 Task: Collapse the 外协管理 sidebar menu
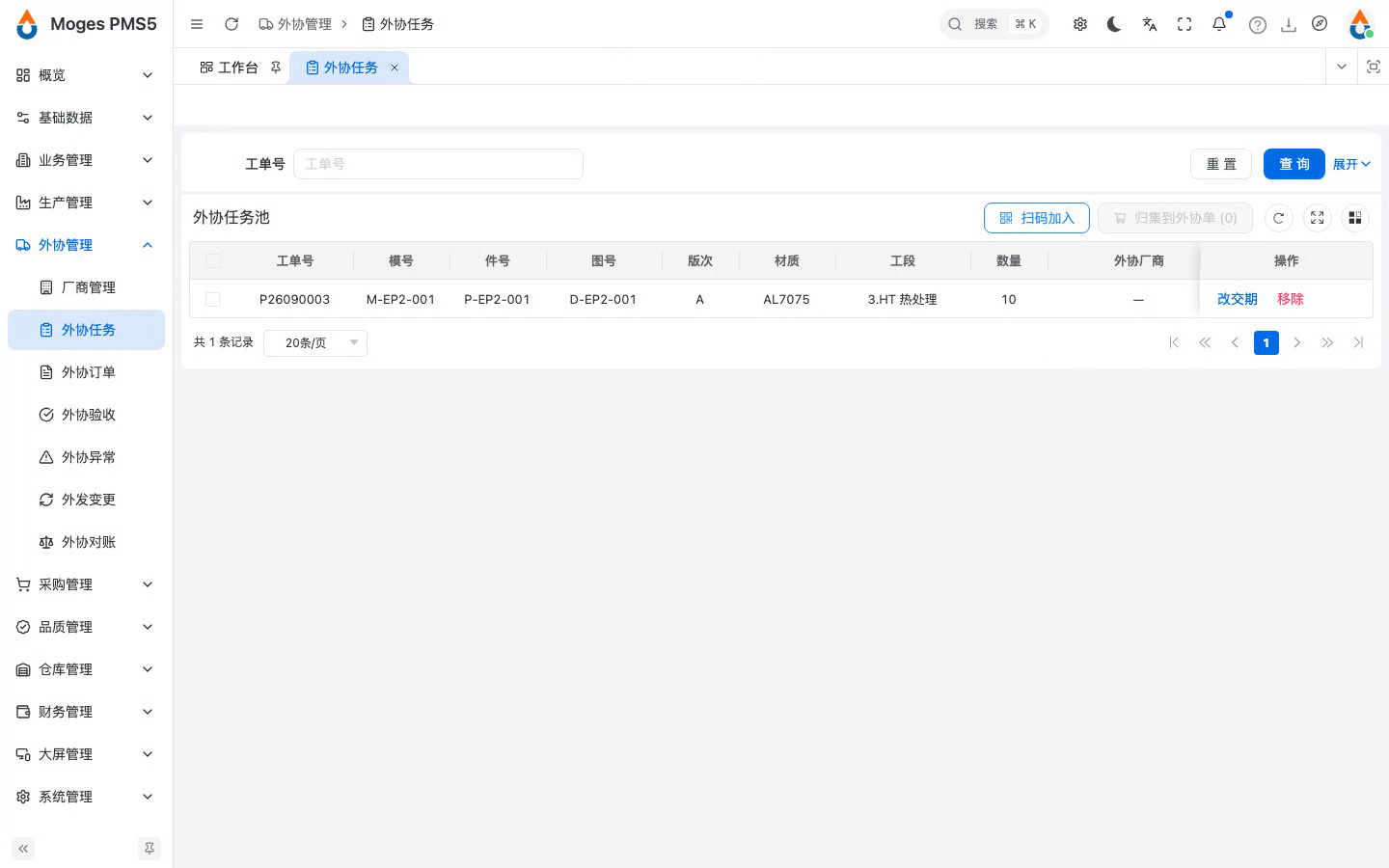[86, 245]
